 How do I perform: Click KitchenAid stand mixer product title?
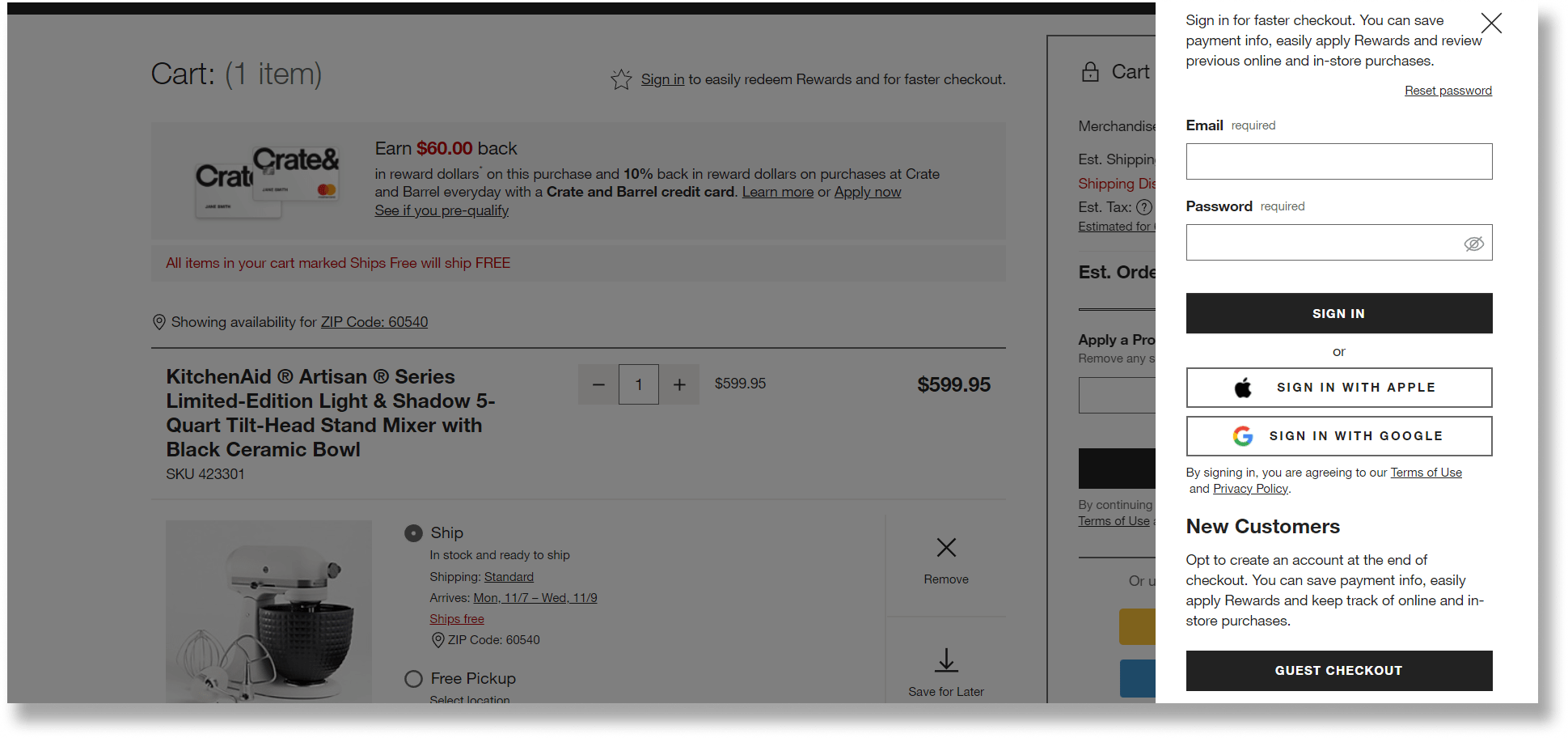coord(331,413)
